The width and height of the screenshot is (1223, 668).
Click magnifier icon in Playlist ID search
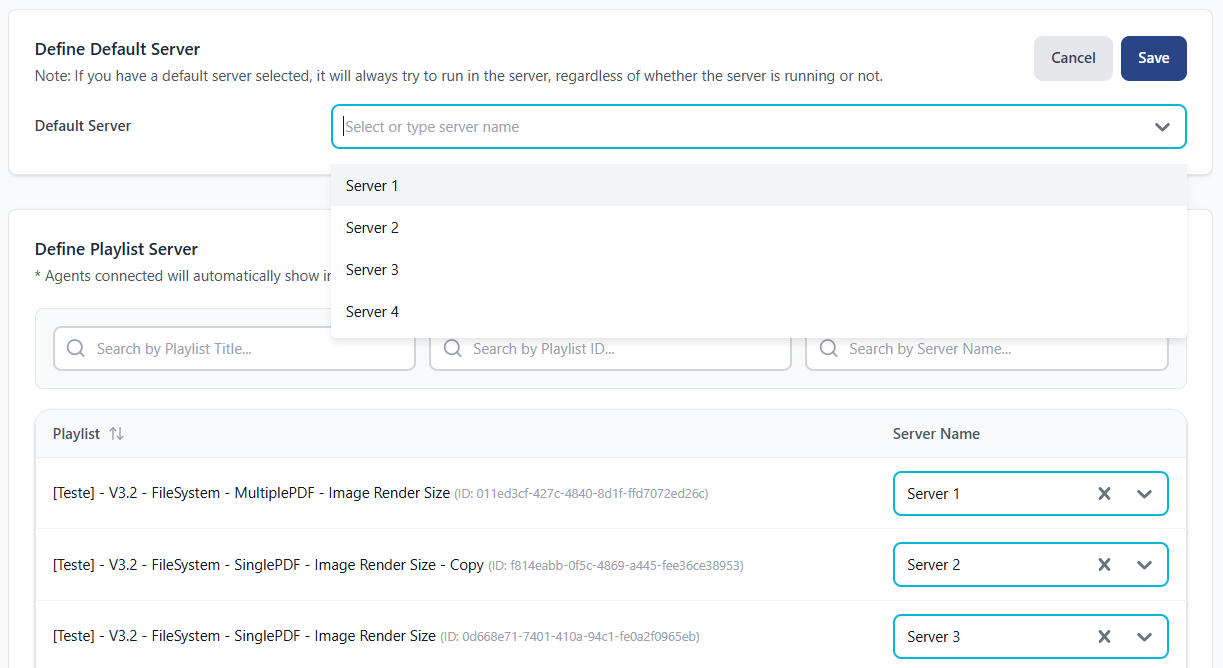click(x=452, y=348)
